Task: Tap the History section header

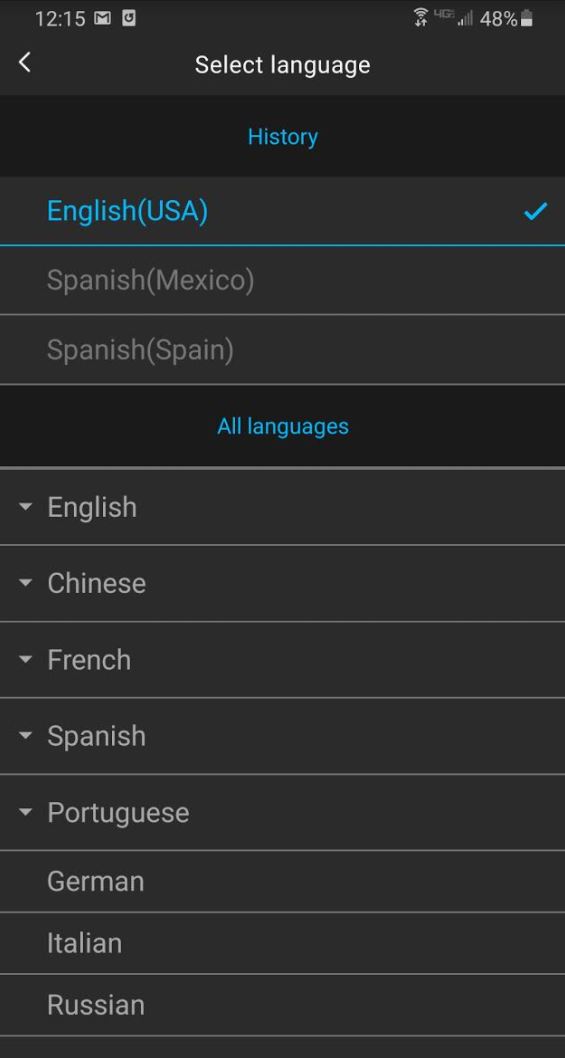Action: click(283, 136)
